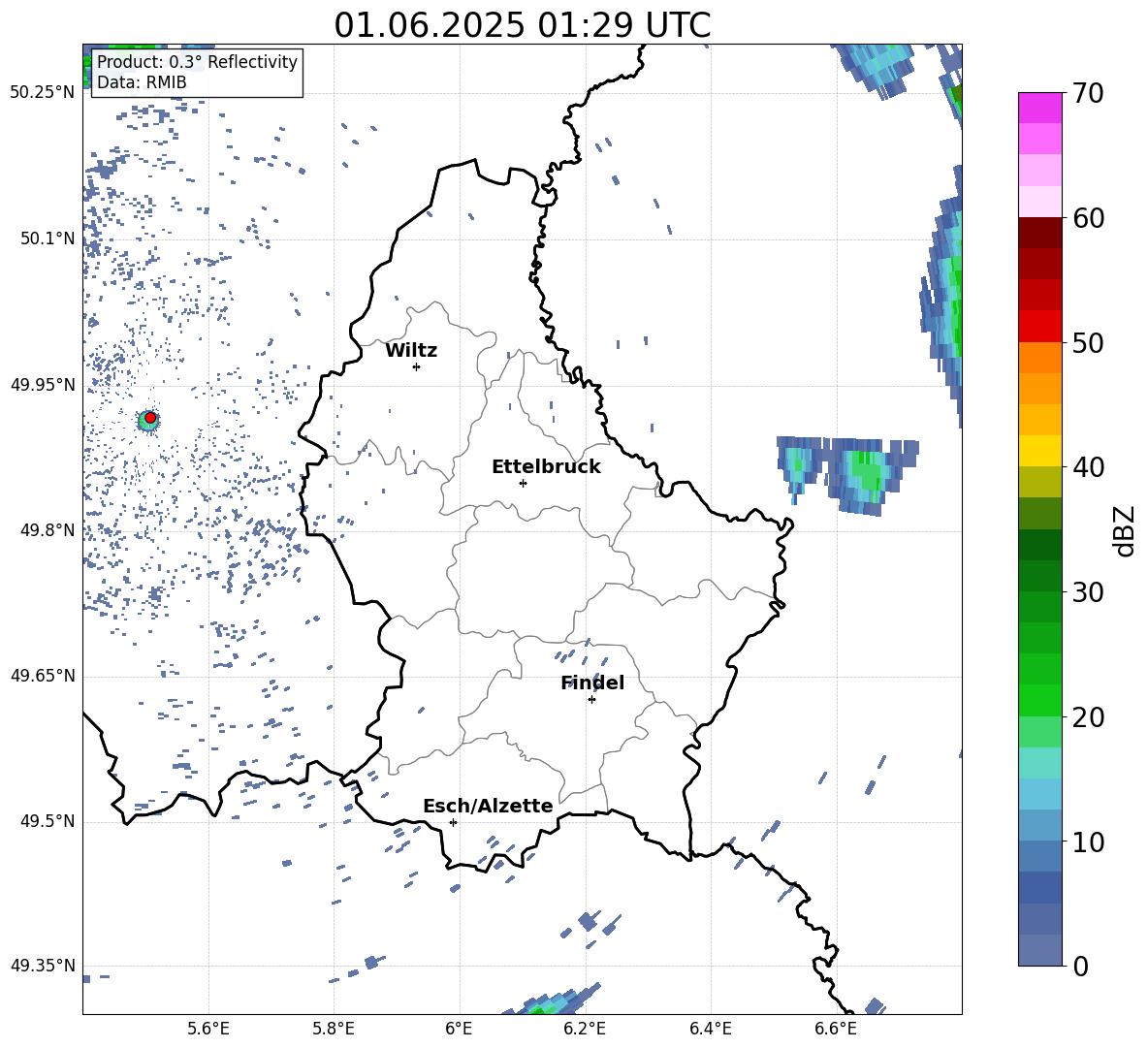Click the 50.25°N latitude label
The width and height of the screenshot is (1148, 1048).
[43, 93]
